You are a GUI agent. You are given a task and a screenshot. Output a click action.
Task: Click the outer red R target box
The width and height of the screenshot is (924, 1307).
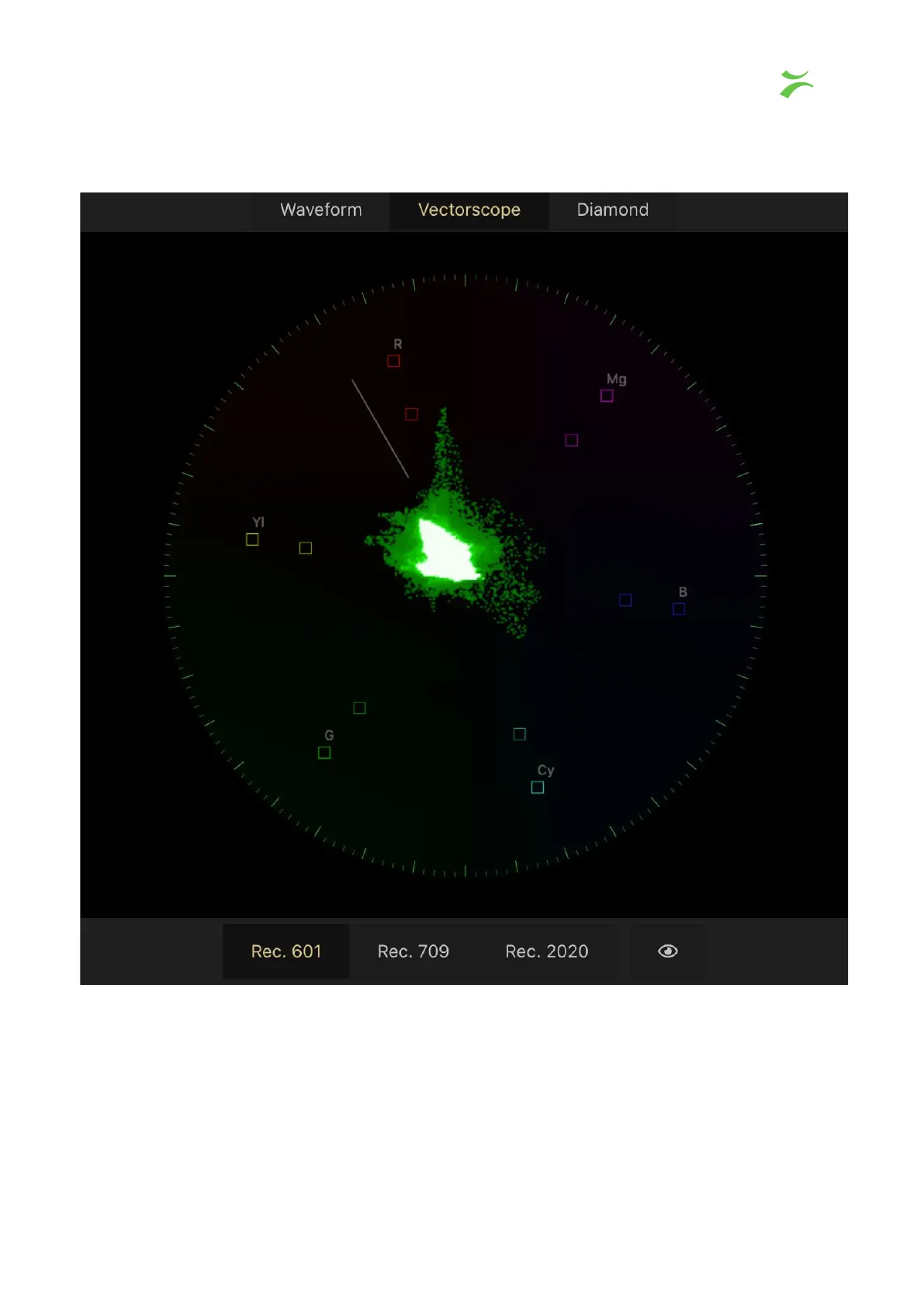[393, 361]
